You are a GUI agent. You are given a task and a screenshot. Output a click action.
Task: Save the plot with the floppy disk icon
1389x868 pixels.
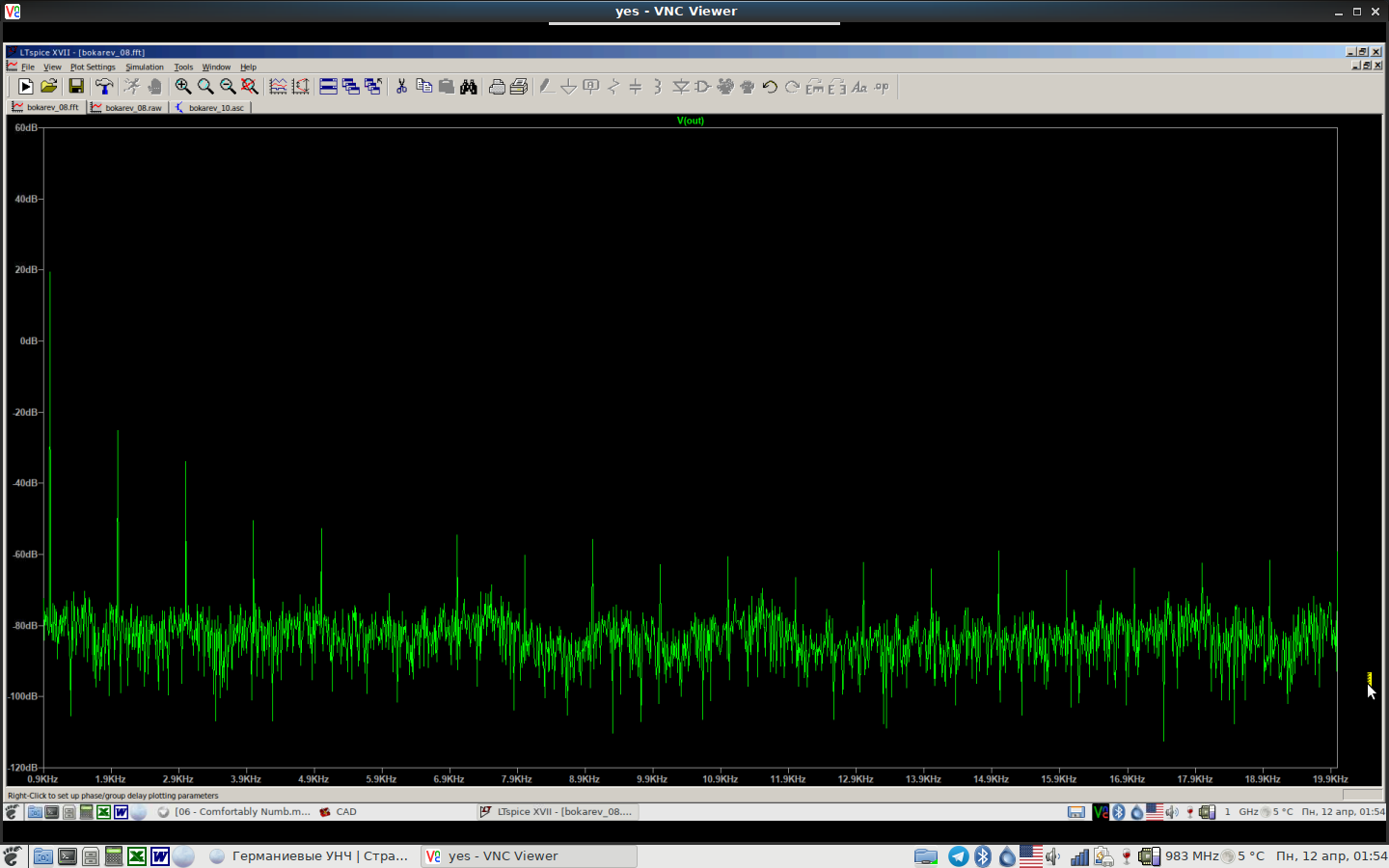(76, 87)
